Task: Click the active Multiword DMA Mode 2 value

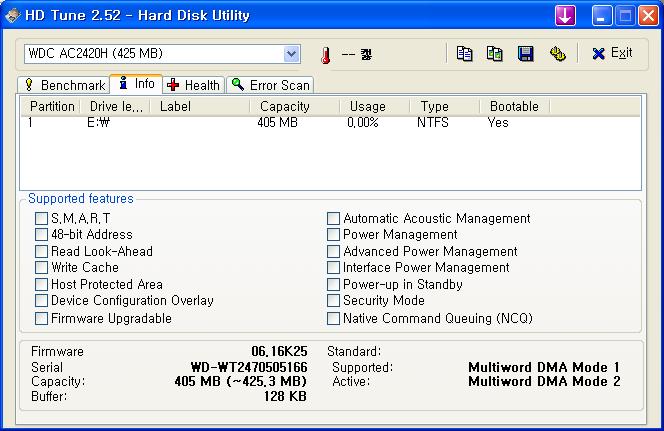Action: 544,381
